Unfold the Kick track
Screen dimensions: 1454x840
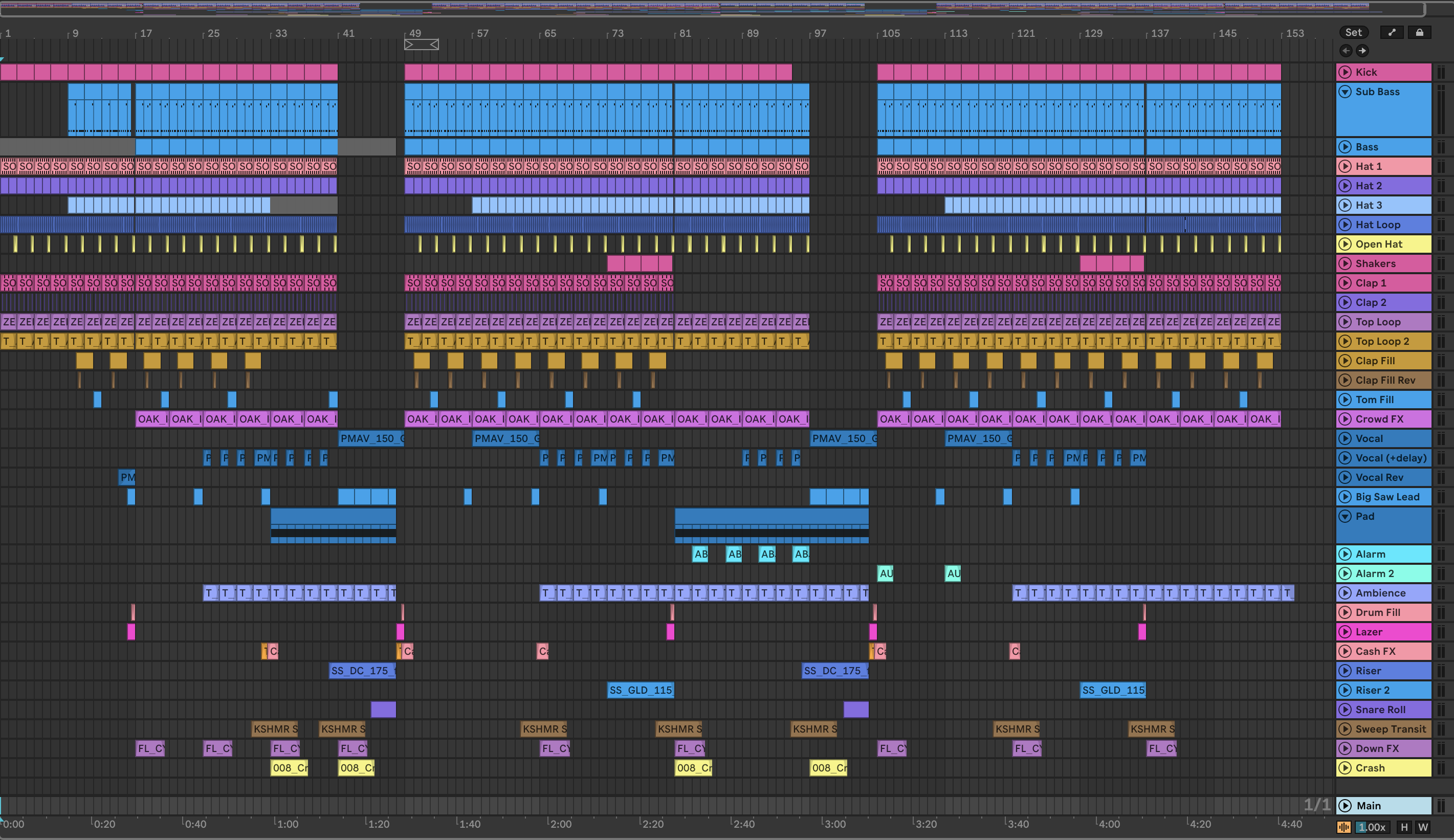point(1345,72)
